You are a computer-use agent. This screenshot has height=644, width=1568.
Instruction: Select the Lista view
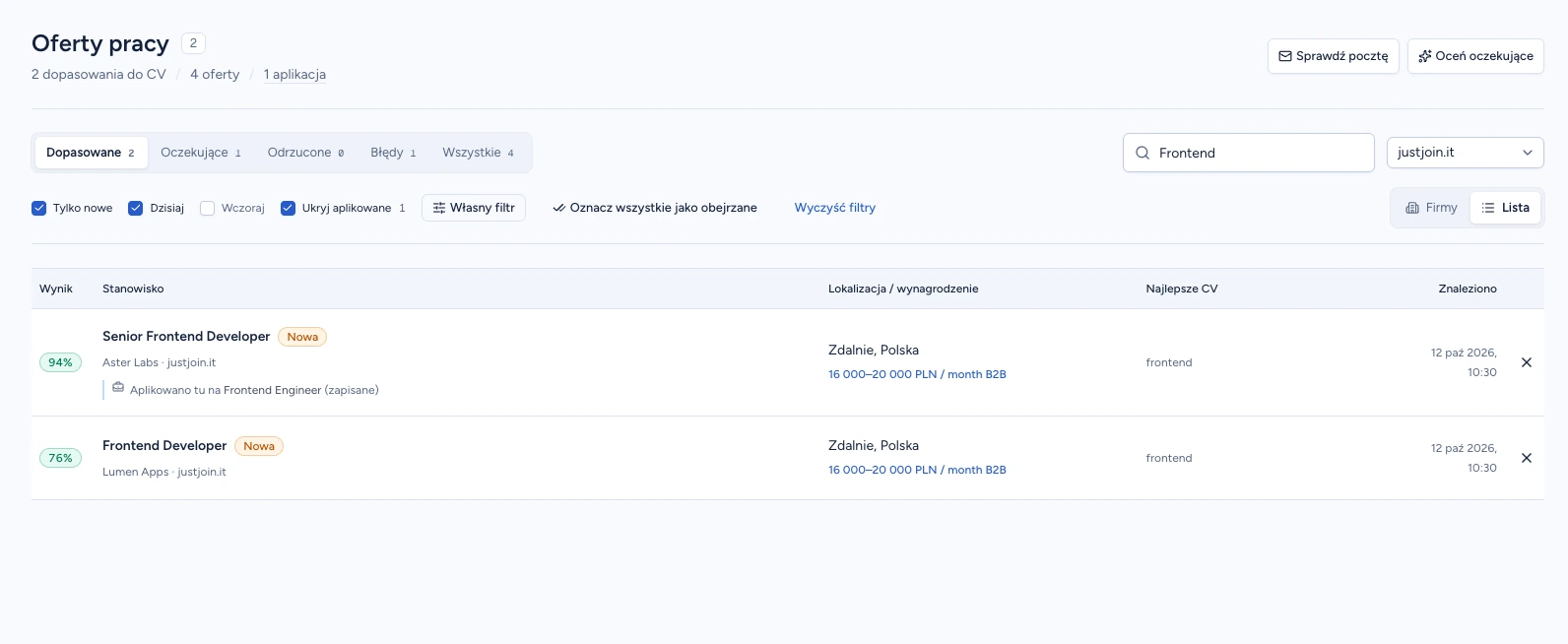click(x=1505, y=208)
